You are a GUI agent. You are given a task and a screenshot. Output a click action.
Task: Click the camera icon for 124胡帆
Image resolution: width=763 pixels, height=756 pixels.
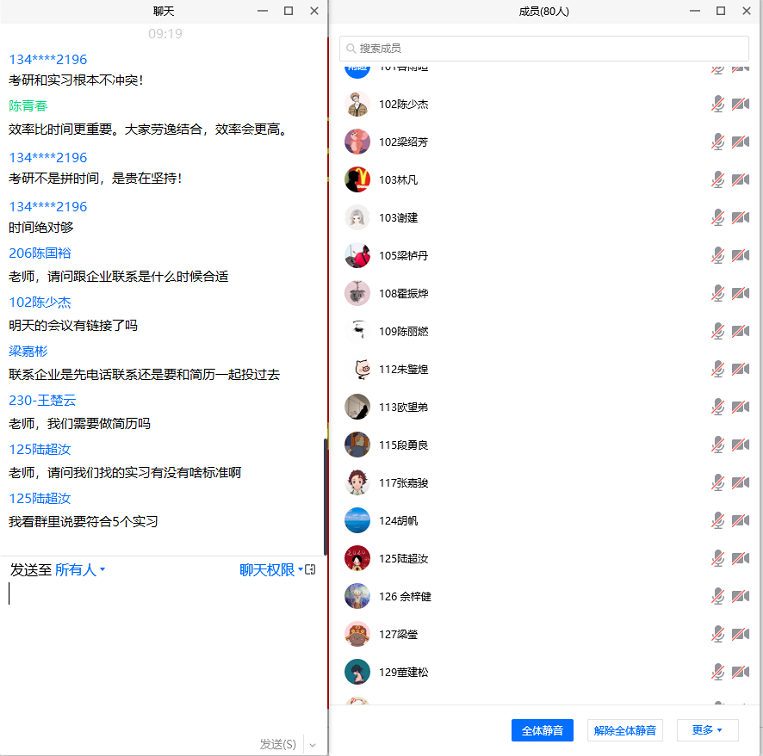tap(740, 521)
